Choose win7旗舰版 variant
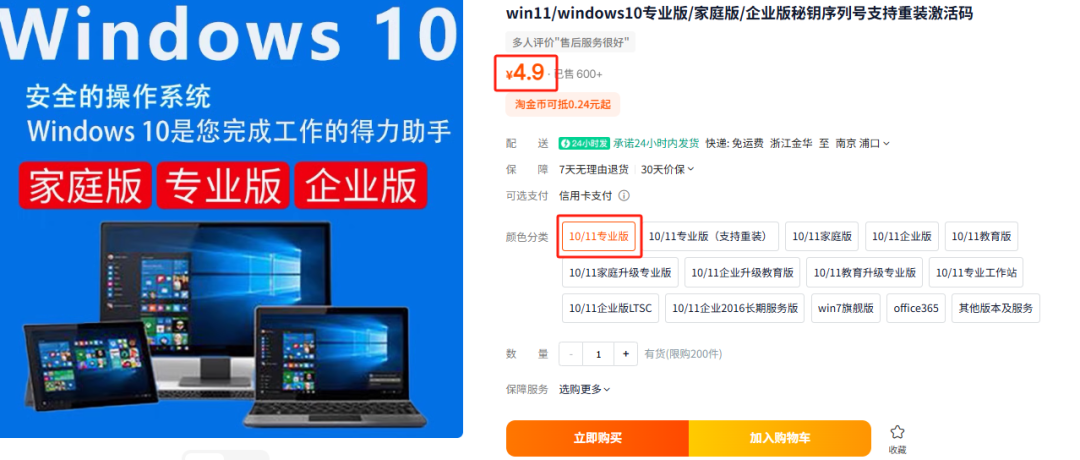This screenshot has width=1080, height=460. pyautogui.click(x=846, y=308)
